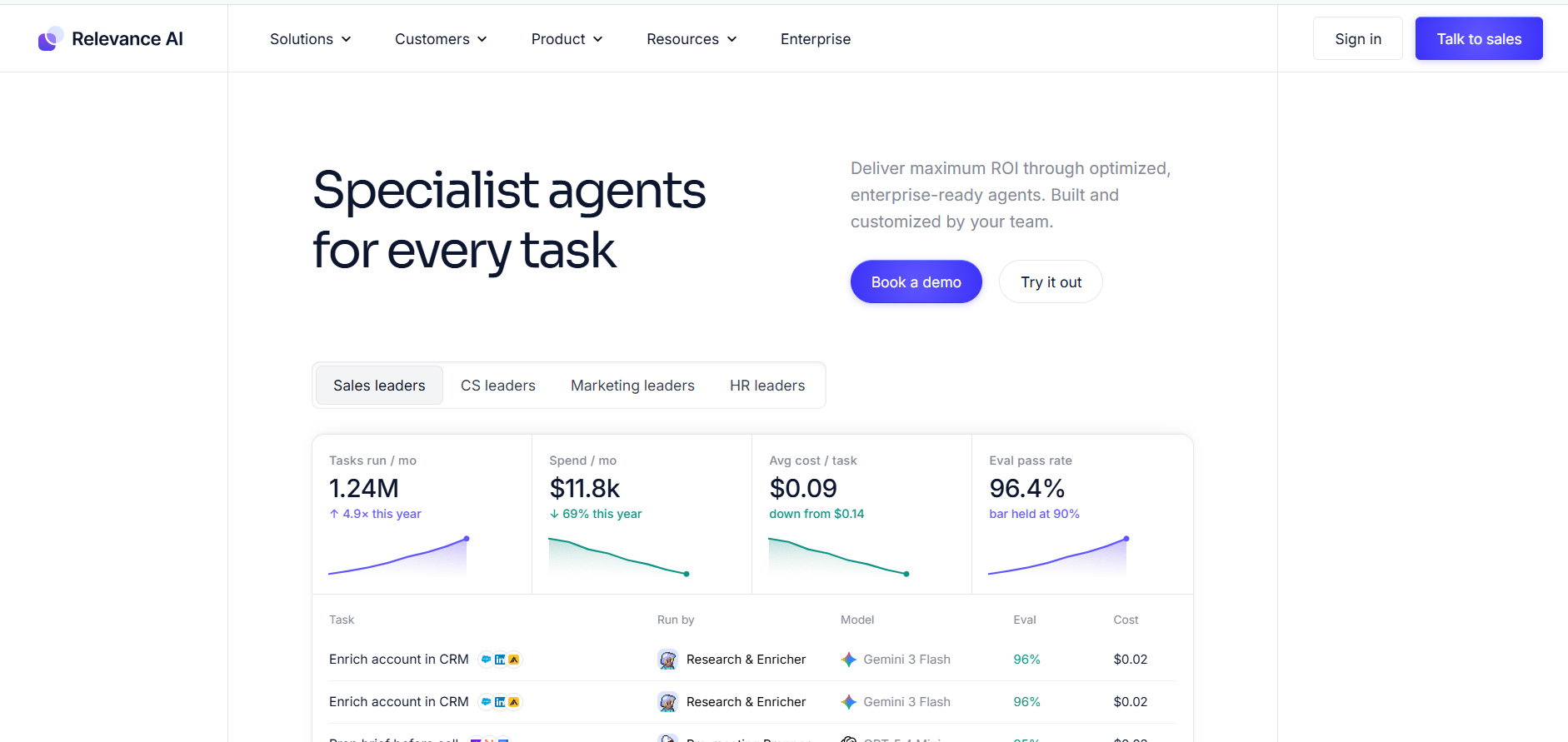Click the "Task" column header
The height and width of the screenshot is (742, 1568).
coord(342,620)
